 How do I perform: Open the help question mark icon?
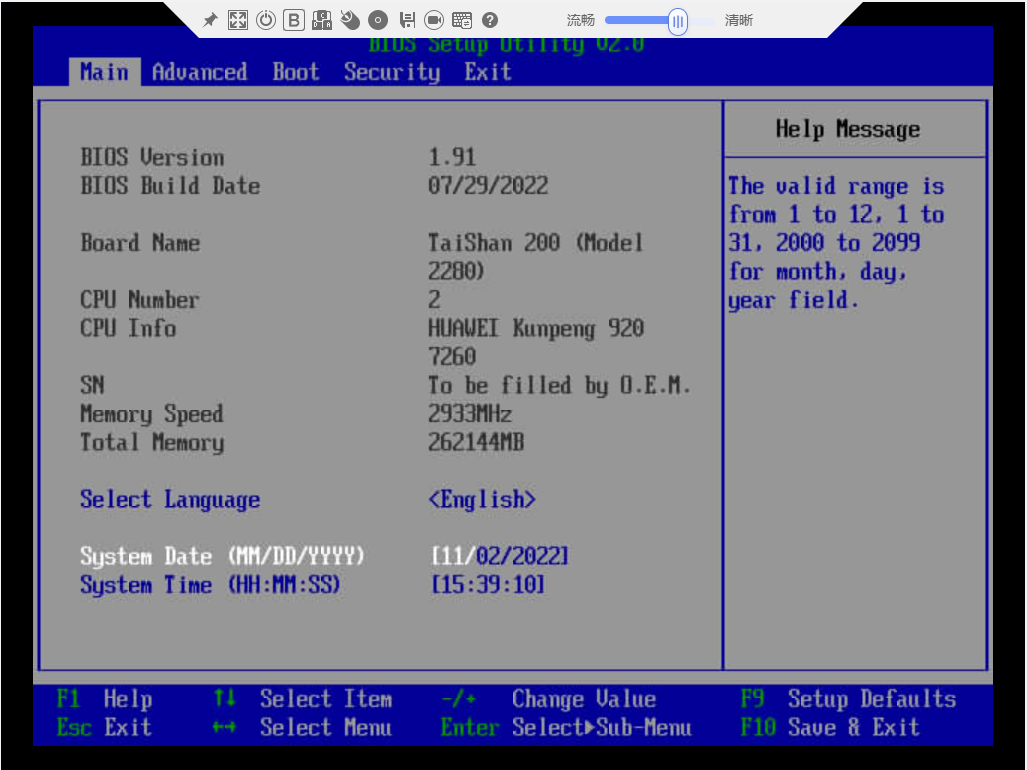click(x=490, y=20)
